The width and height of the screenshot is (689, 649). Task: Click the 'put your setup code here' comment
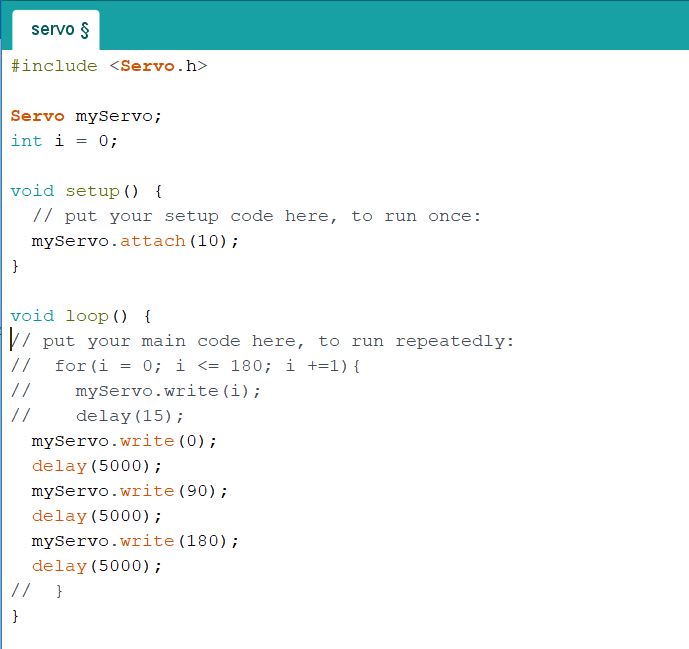point(257,216)
